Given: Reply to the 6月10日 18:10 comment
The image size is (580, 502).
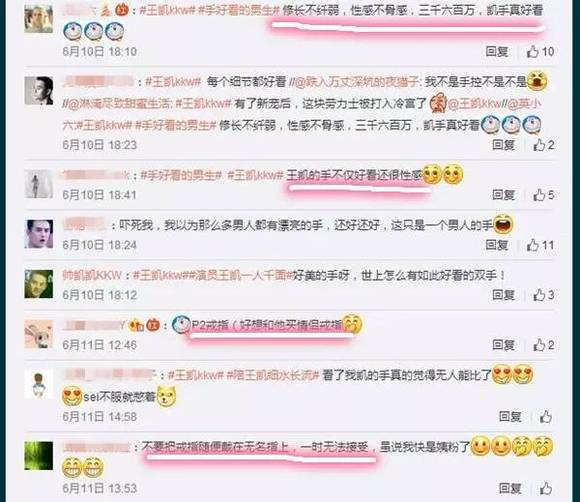Looking at the screenshot, I should 497,51.
